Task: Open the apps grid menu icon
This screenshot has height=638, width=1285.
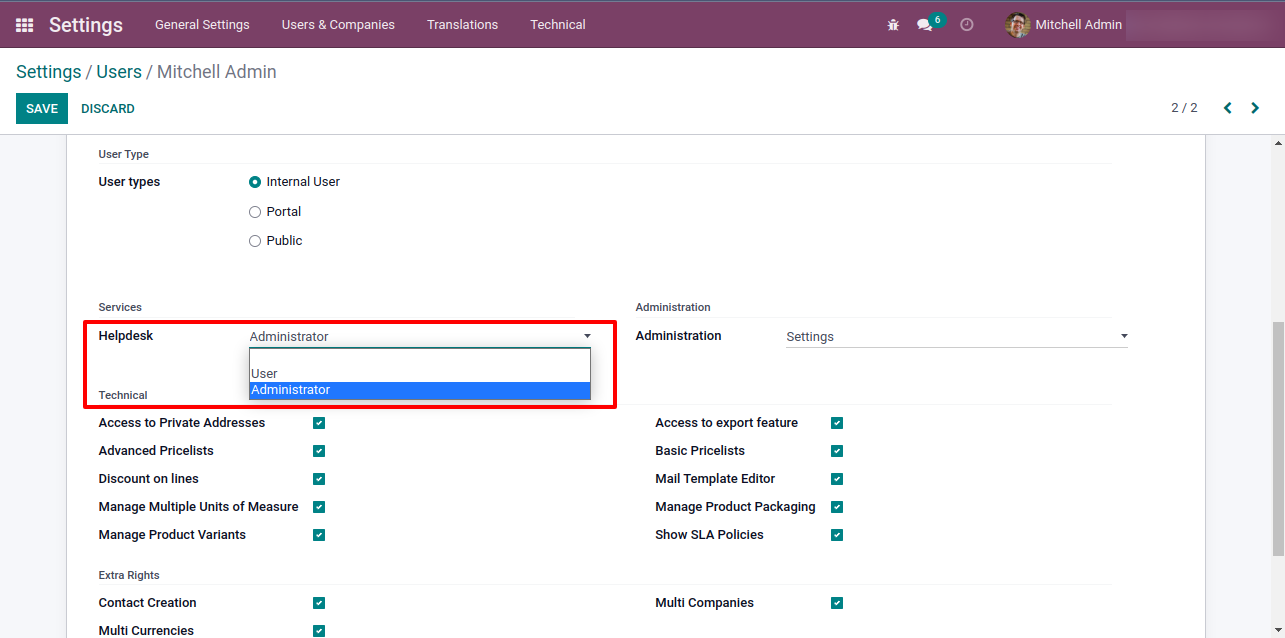Action: click(24, 25)
